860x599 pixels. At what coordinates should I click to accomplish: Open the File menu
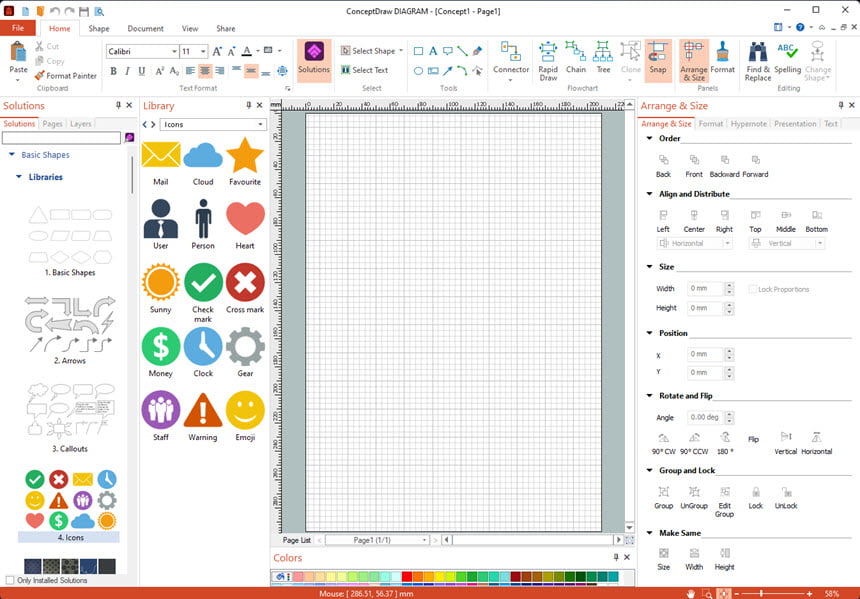click(x=18, y=28)
